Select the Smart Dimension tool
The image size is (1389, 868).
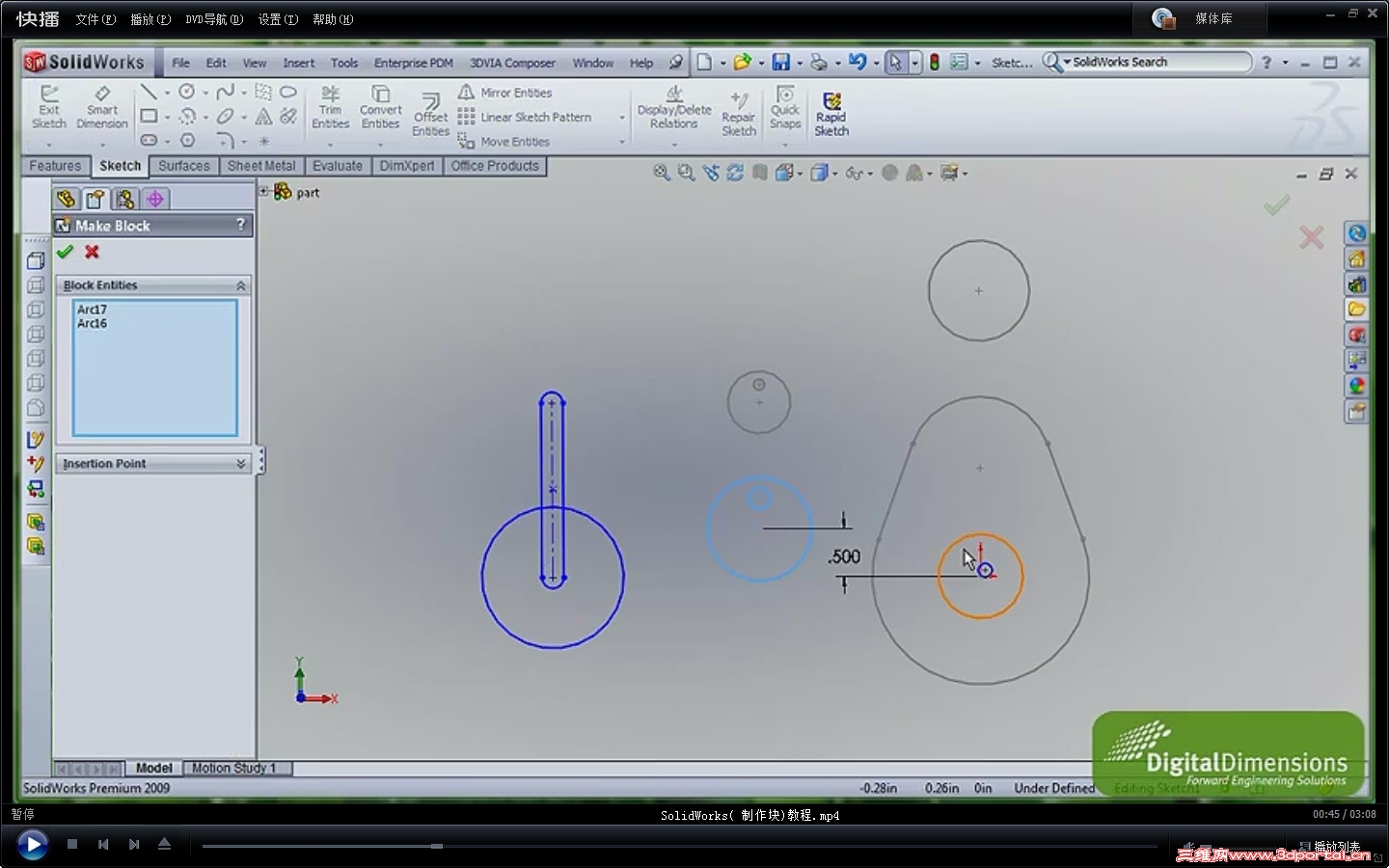pyautogui.click(x=102, y=106)
